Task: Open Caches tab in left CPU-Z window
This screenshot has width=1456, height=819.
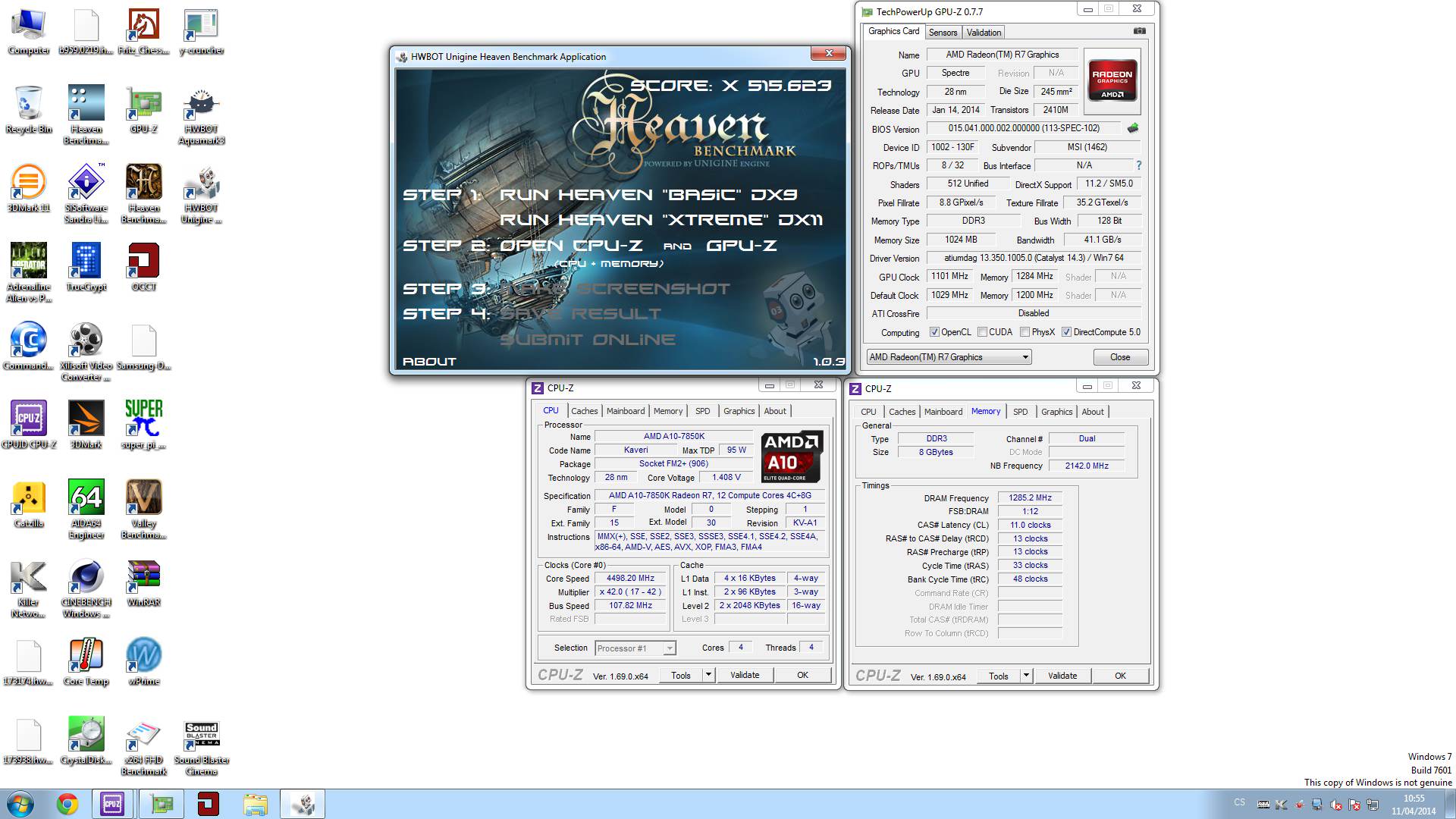Action: tap(584, 411)
